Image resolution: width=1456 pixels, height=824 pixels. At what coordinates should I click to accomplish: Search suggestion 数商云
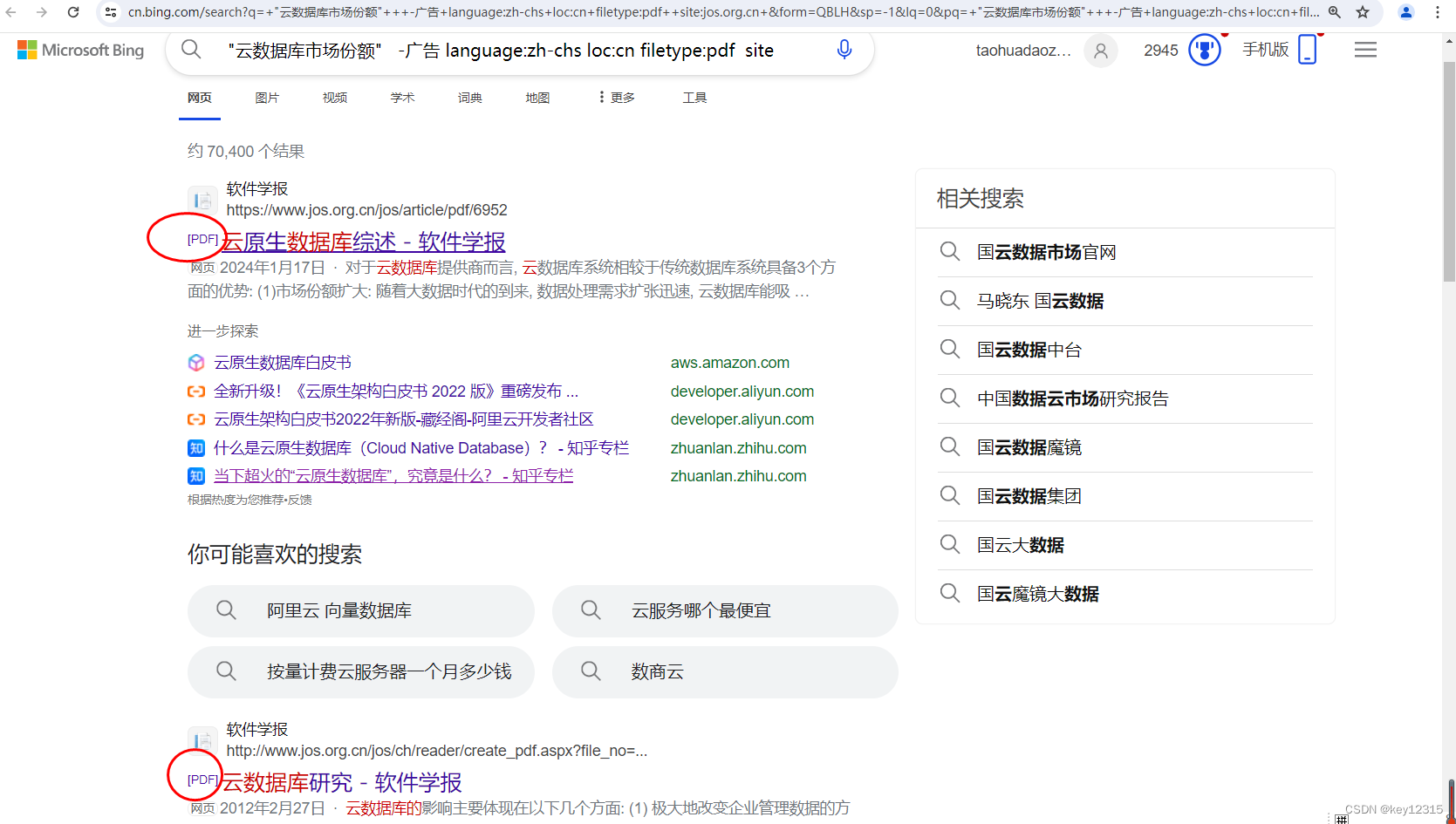[725, 671]
